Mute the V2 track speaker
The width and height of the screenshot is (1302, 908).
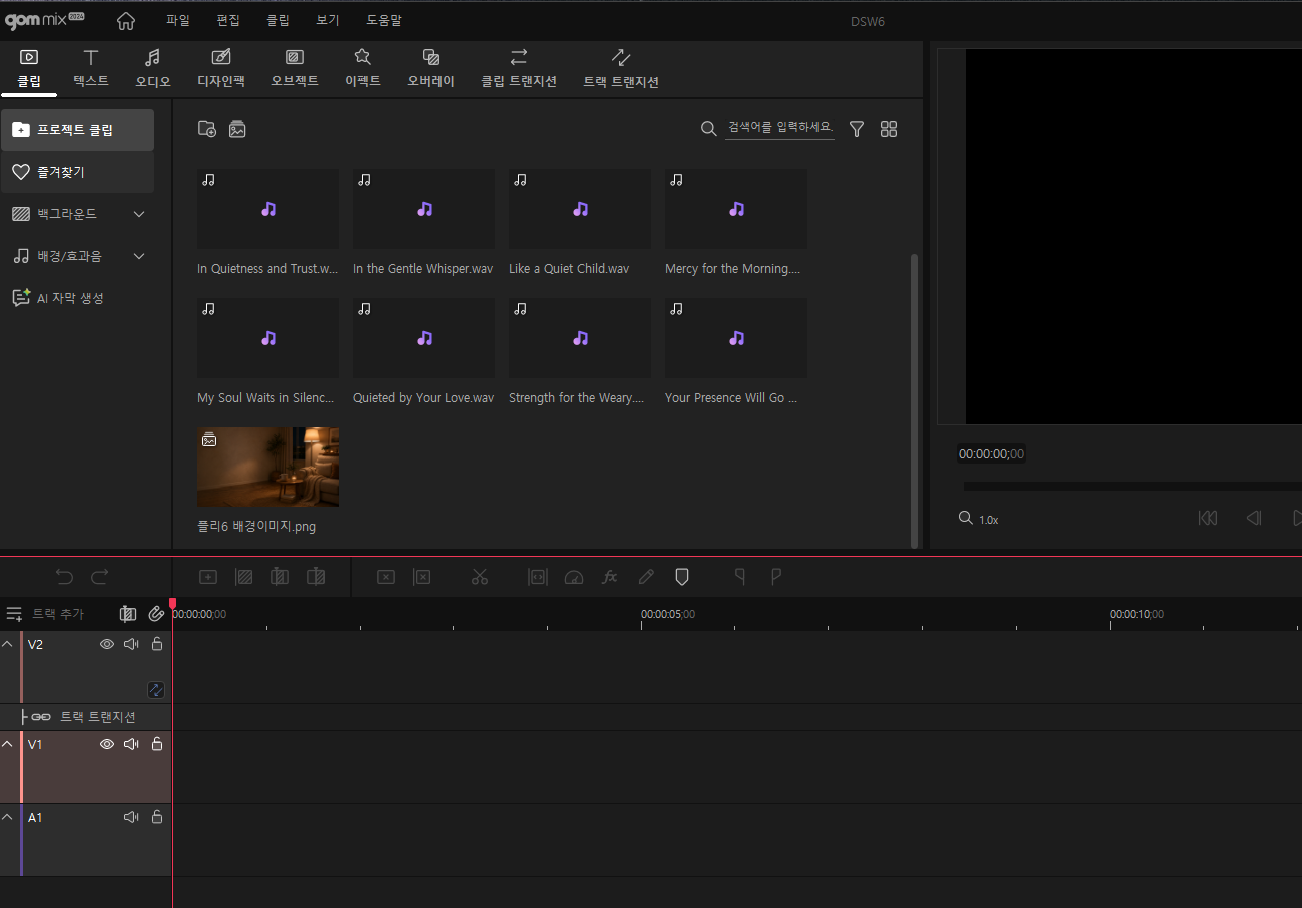pyautogui.click(x=131, y=644)
